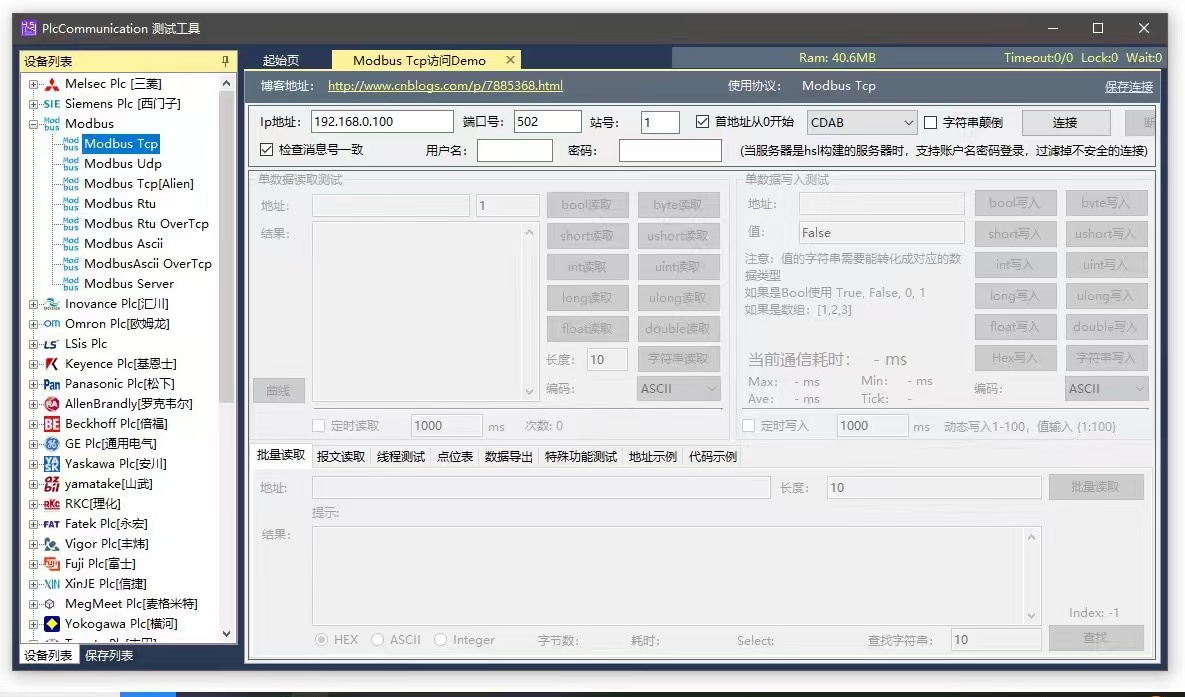1185x697 pixels.
Task: Open the 点位表 tab
Action: [x=455, y=457]
